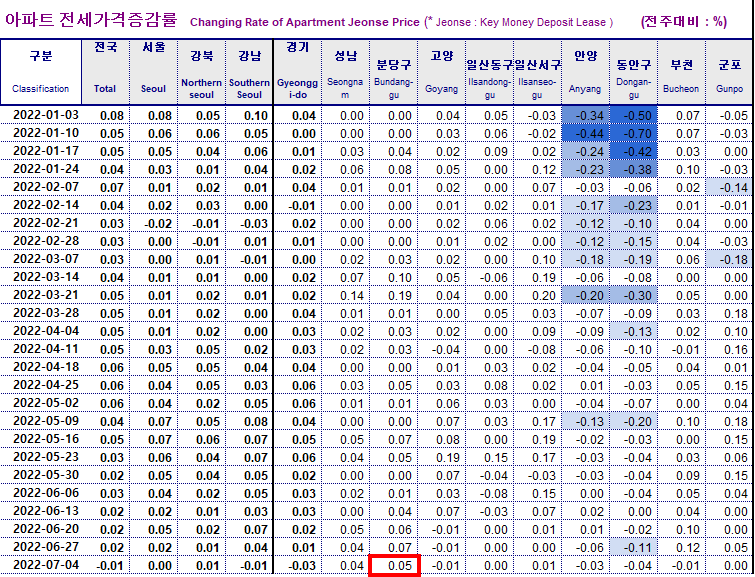Select the date cell 2022-03-07

41,259
